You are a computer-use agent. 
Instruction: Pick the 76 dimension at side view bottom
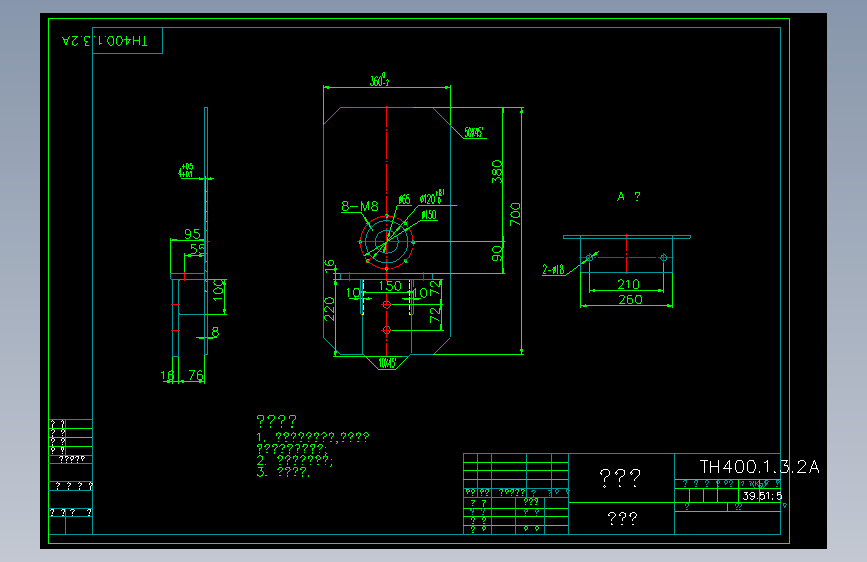(x=196, y=375)
